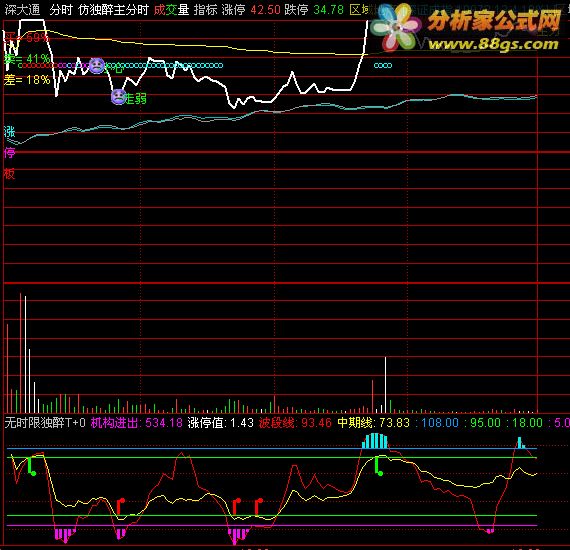Click the green sell marker below the wide cyan bars

[x=379, y=467]
